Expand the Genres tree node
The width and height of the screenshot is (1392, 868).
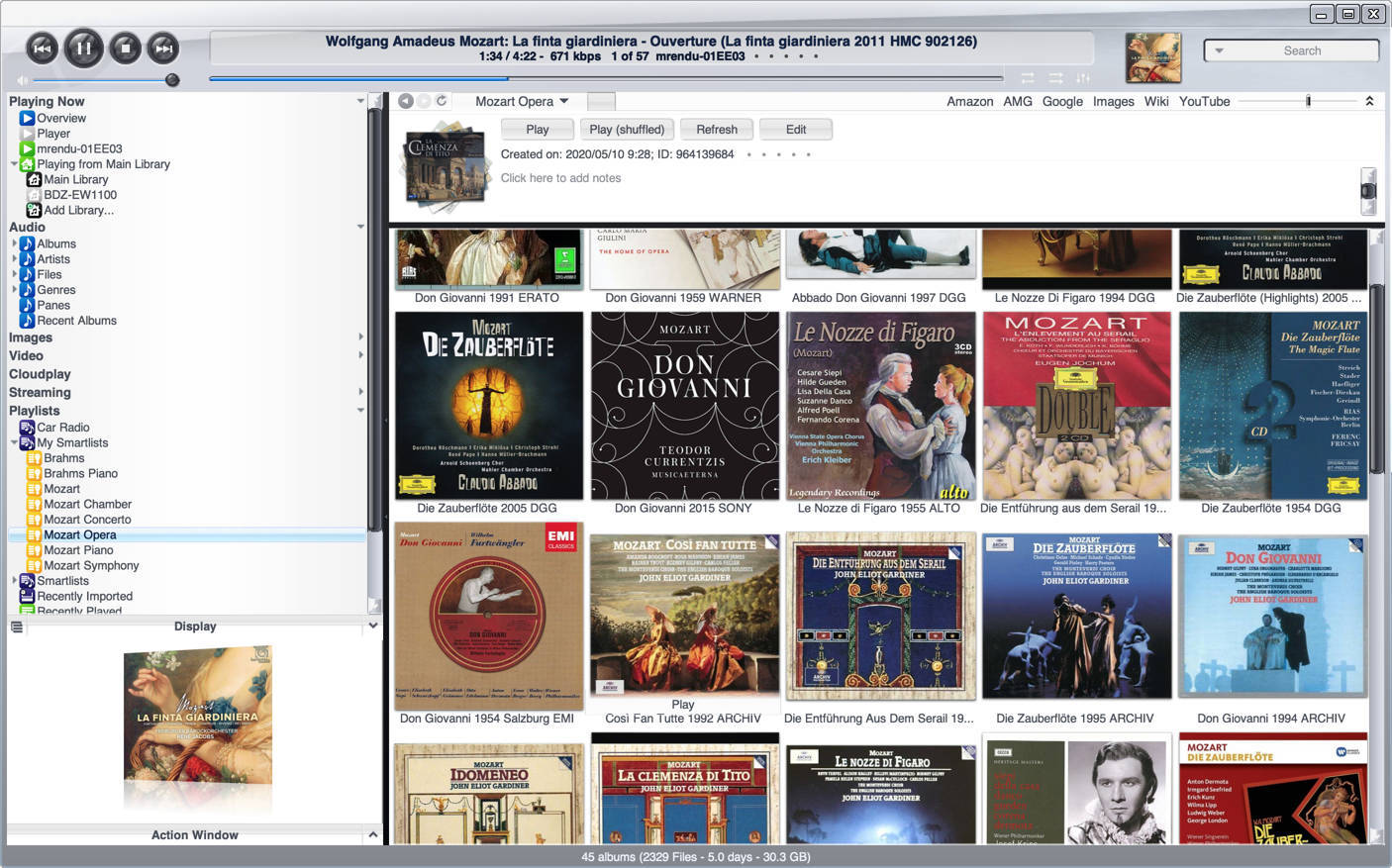[x=14, y=290]
